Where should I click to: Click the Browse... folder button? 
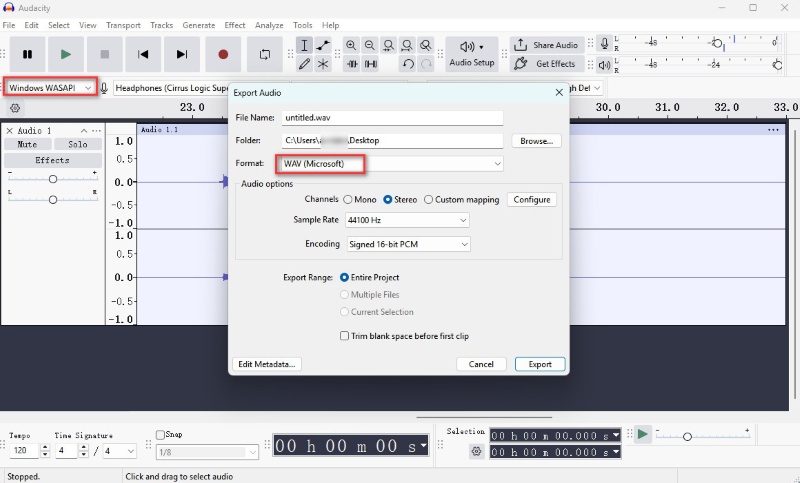point(536,141)
